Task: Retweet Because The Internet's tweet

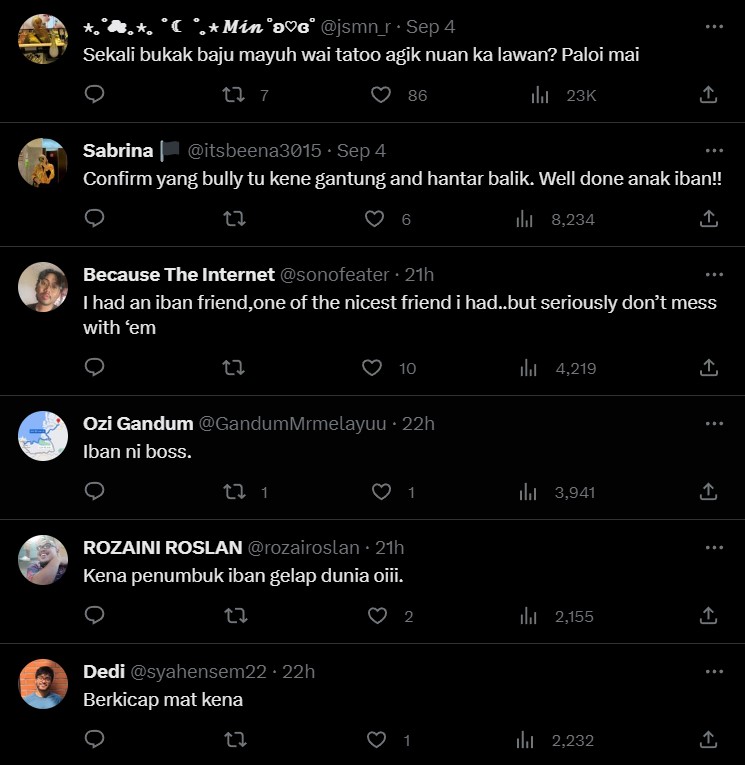Action: 233,368
